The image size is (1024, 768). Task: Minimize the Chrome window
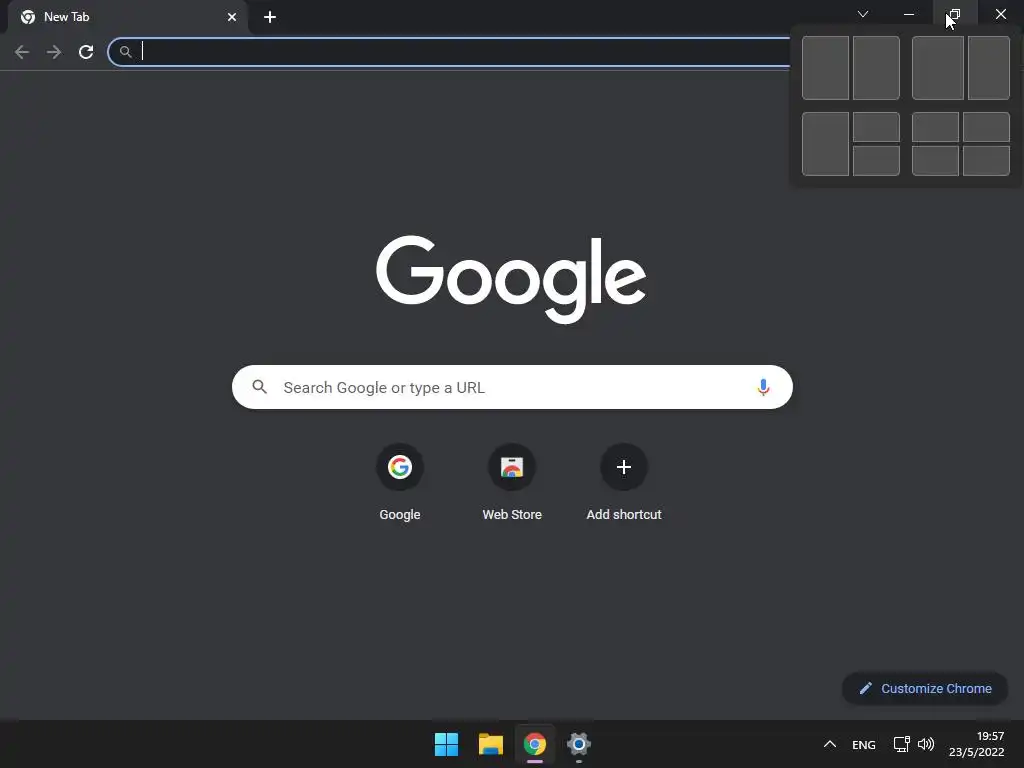point(909,14)
